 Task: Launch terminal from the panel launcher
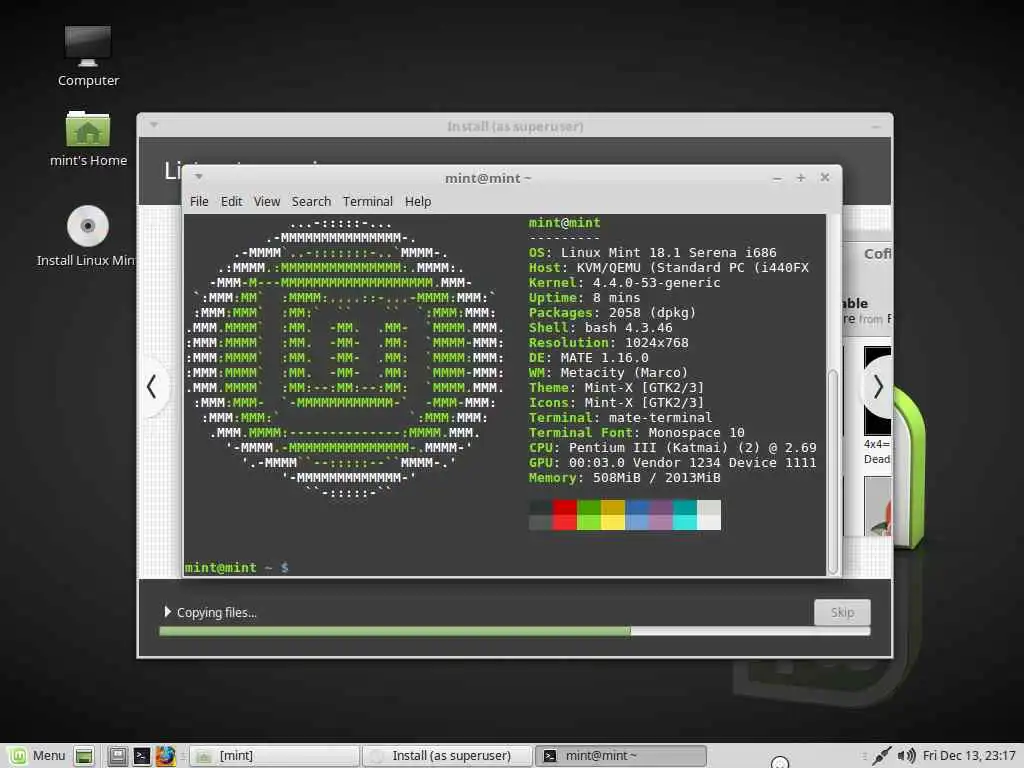pos(142,756)
